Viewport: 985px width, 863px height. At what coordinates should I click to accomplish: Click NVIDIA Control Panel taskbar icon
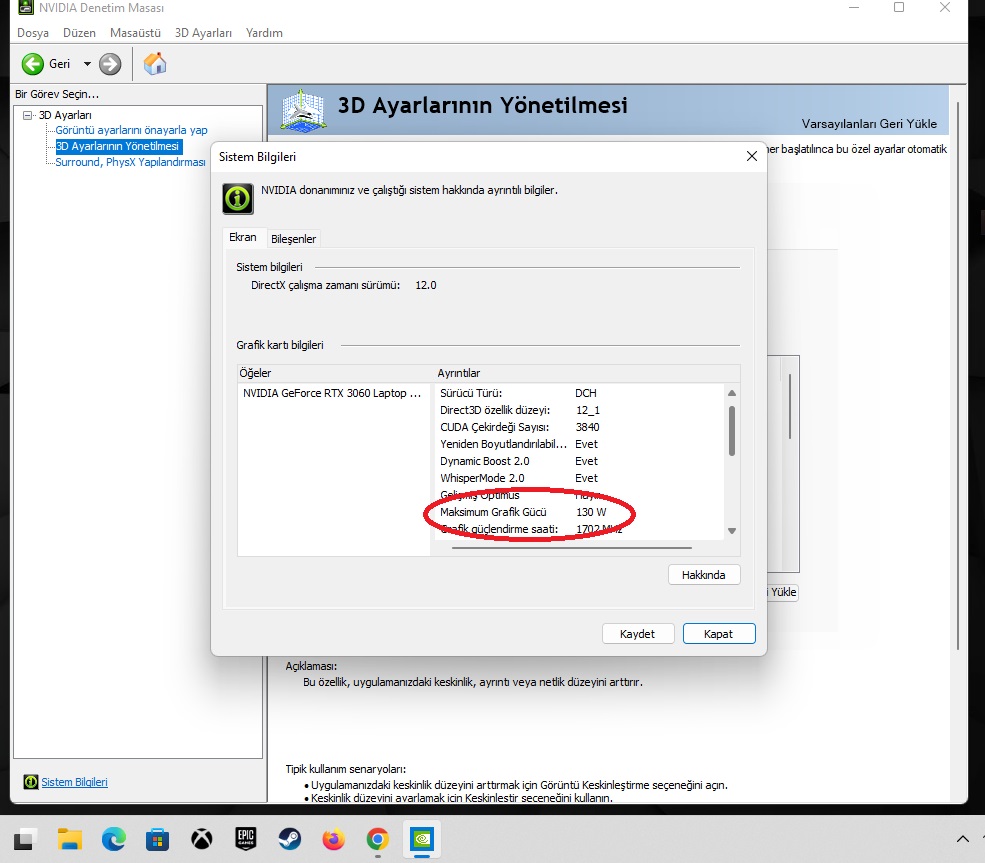click(422, 839)
